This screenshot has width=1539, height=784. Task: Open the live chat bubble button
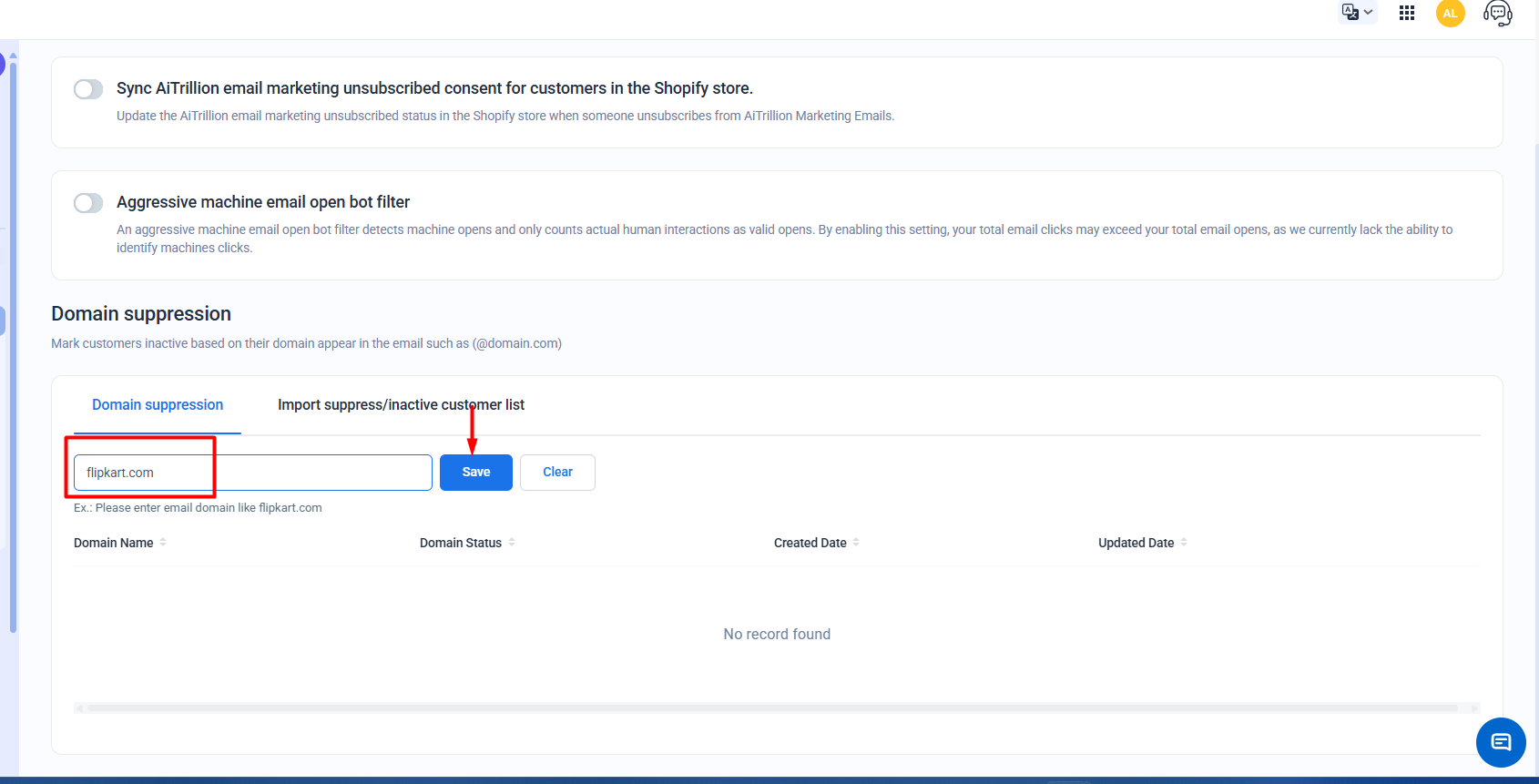coord(1501,742)
